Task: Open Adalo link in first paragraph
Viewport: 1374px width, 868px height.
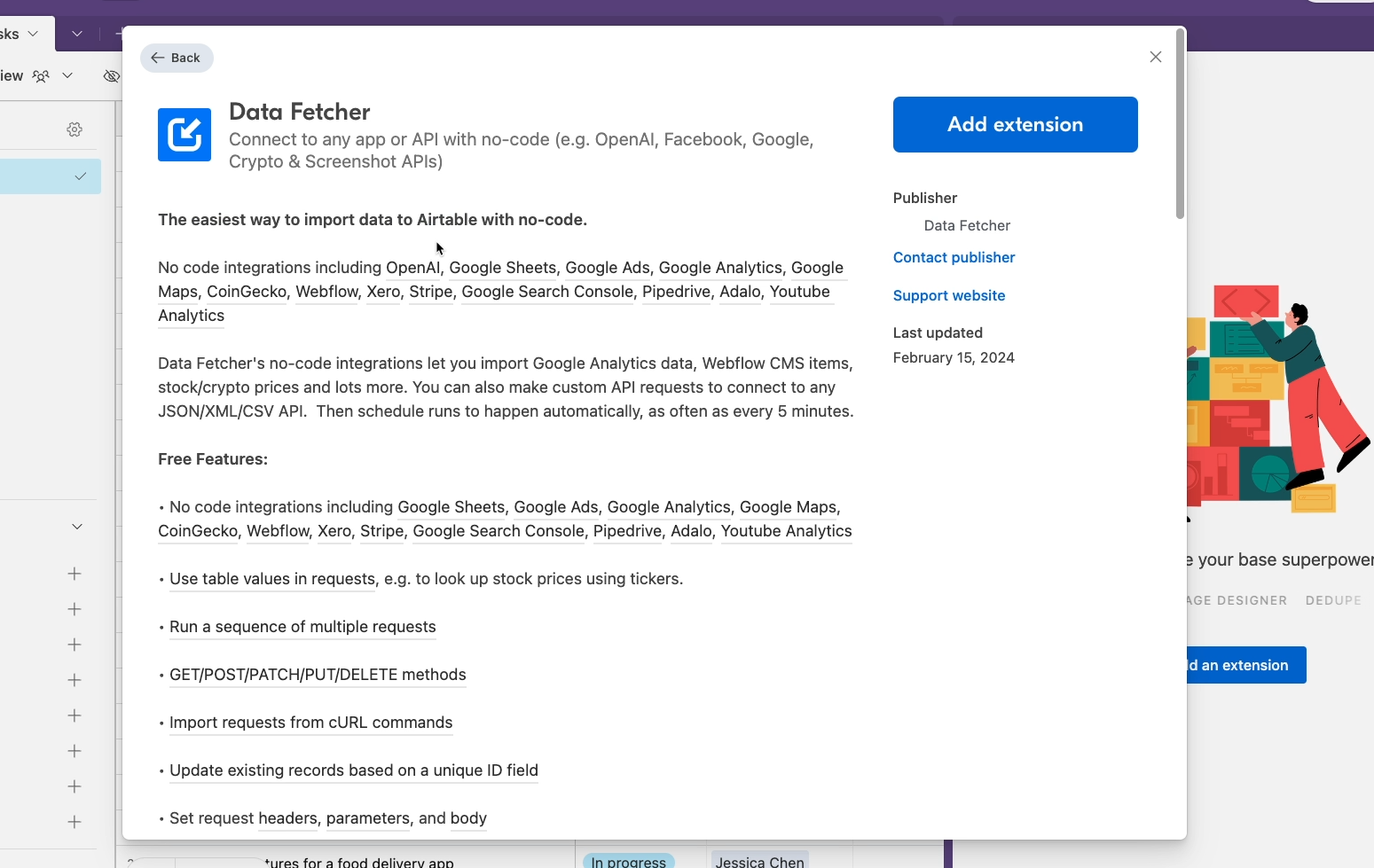Action: point(741,292)
